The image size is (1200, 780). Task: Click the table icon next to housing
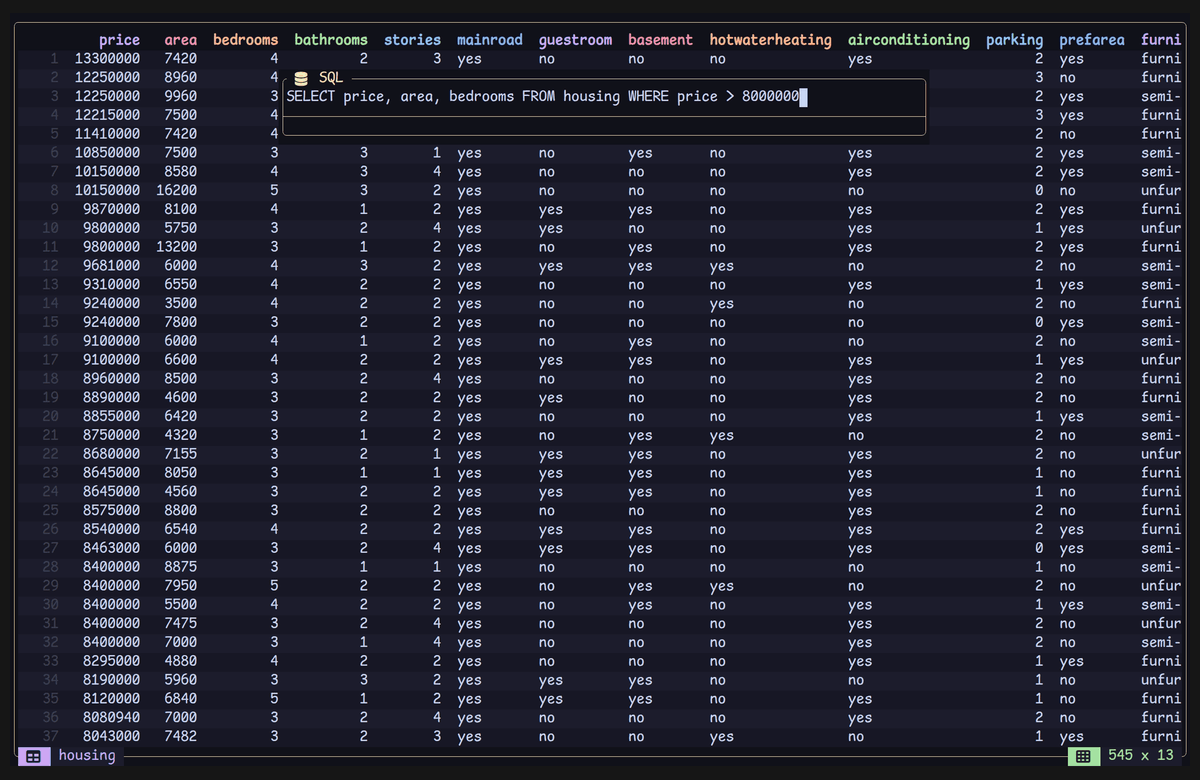[x=33, y=756]
